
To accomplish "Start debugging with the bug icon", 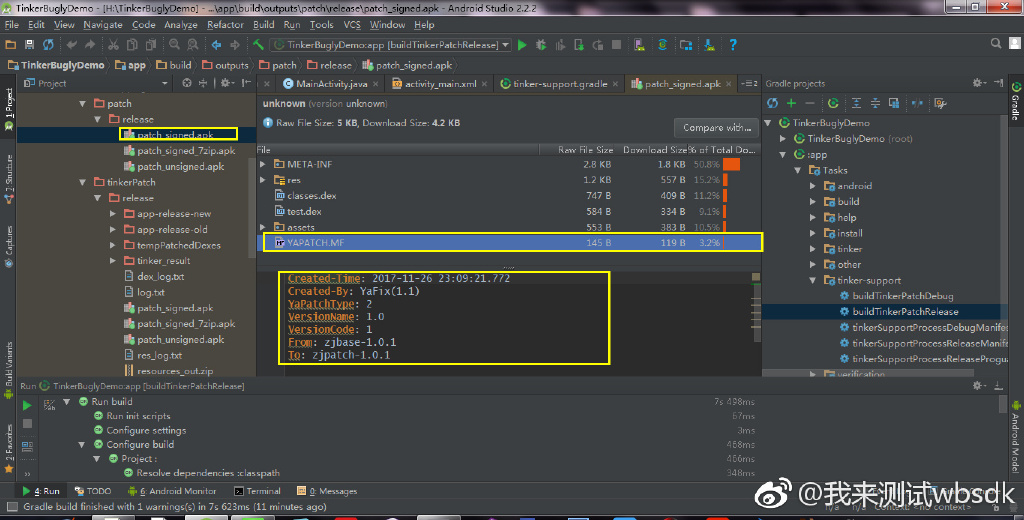I will click(x=541, y=44).
